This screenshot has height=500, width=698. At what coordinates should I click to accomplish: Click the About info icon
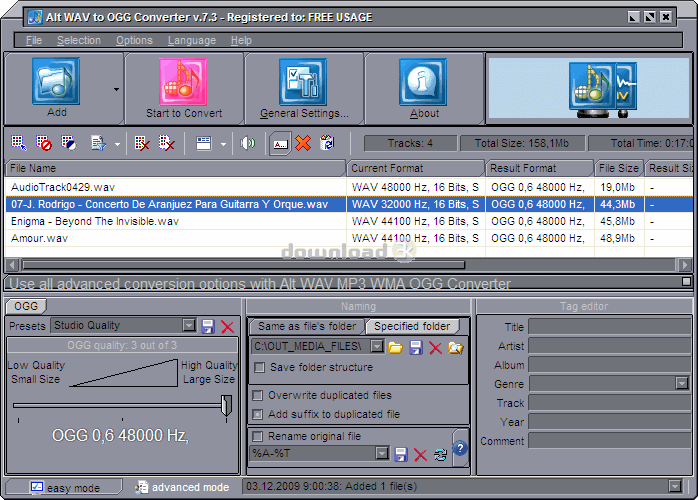coord(423,82)
